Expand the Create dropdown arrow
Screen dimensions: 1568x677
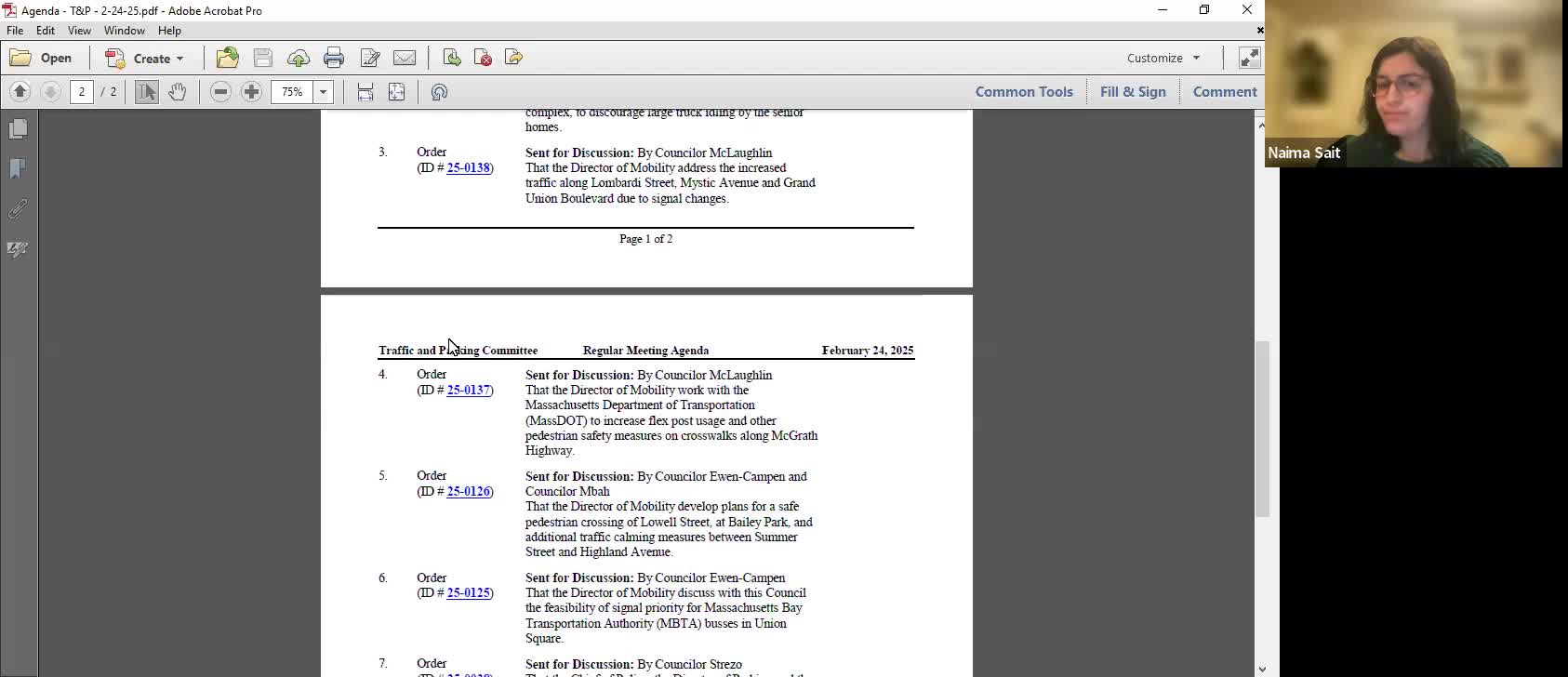point(179,59)
